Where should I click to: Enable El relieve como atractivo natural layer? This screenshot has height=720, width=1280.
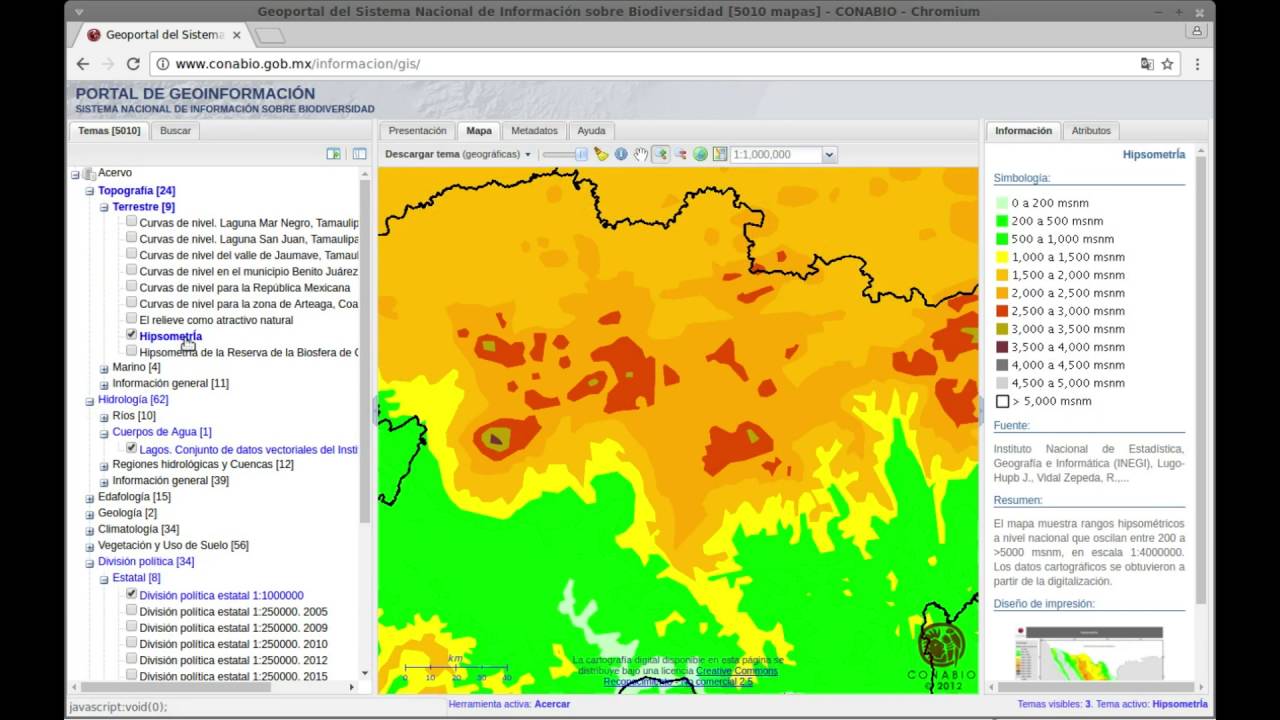132,319
